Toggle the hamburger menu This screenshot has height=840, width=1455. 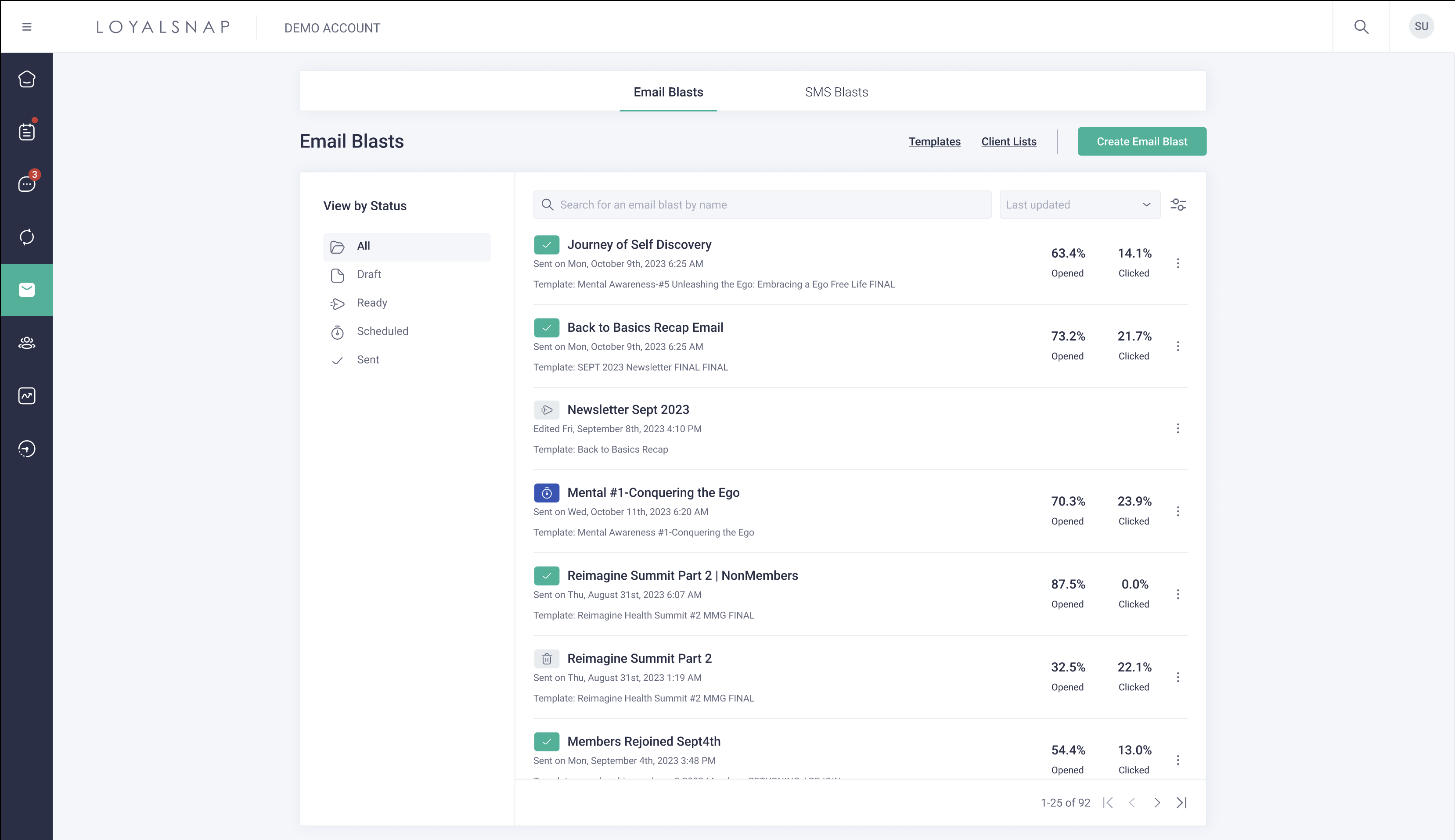pos(26,27)
